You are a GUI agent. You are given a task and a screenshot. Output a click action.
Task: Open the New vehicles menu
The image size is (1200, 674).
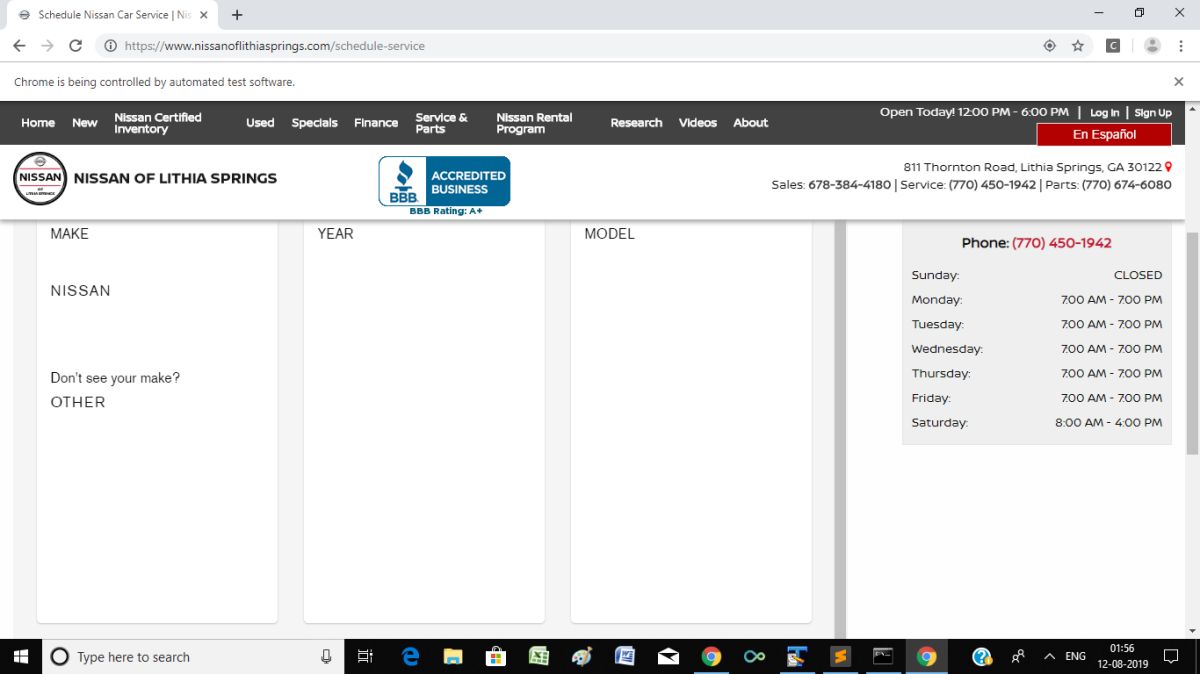pos(85,123)
